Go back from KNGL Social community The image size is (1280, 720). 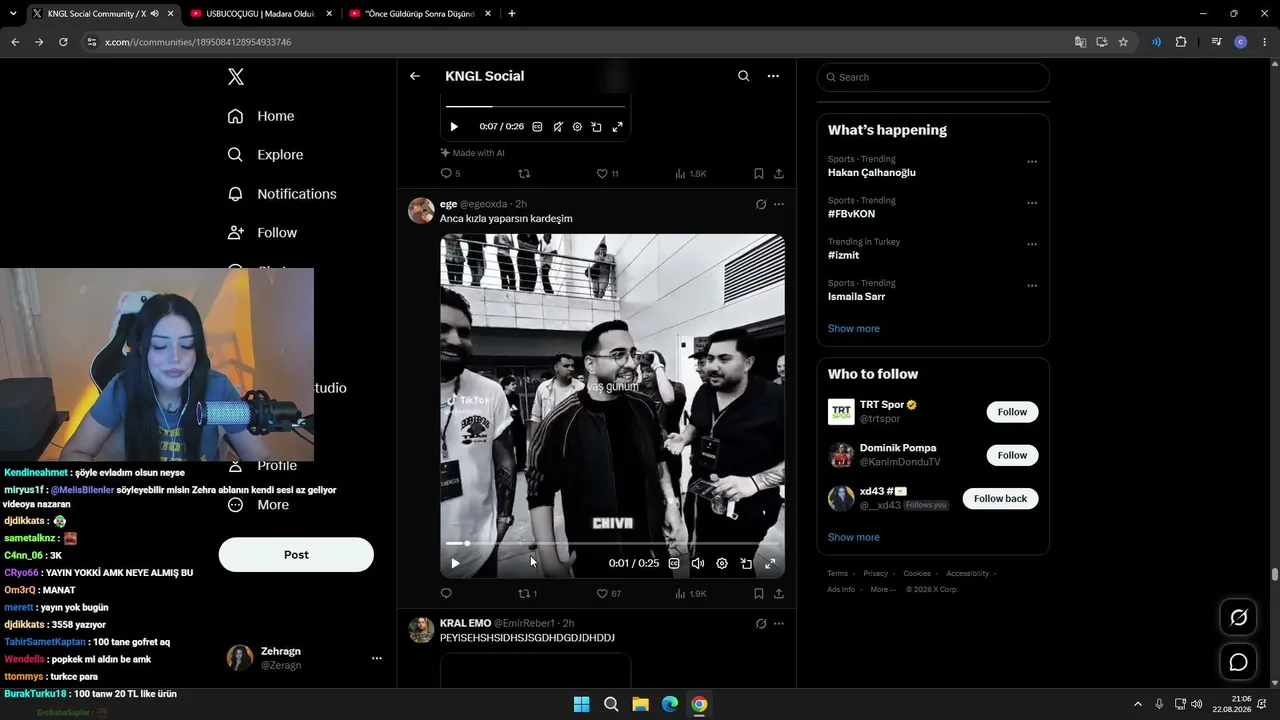(415, 76)
